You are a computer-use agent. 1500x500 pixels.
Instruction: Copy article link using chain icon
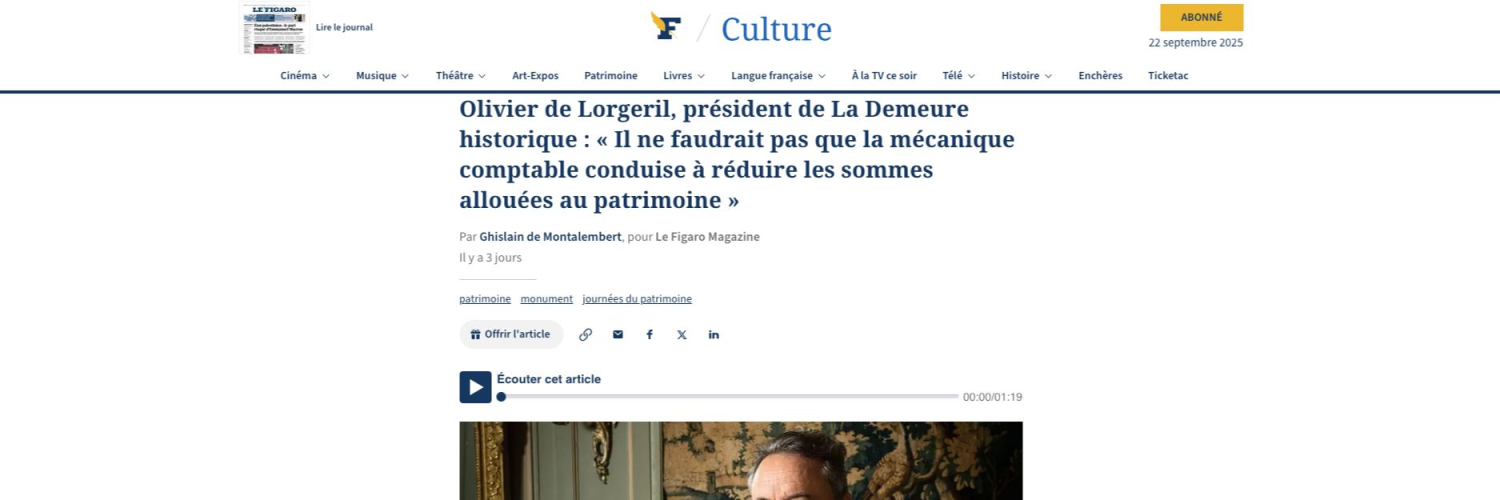coord(586,335)
